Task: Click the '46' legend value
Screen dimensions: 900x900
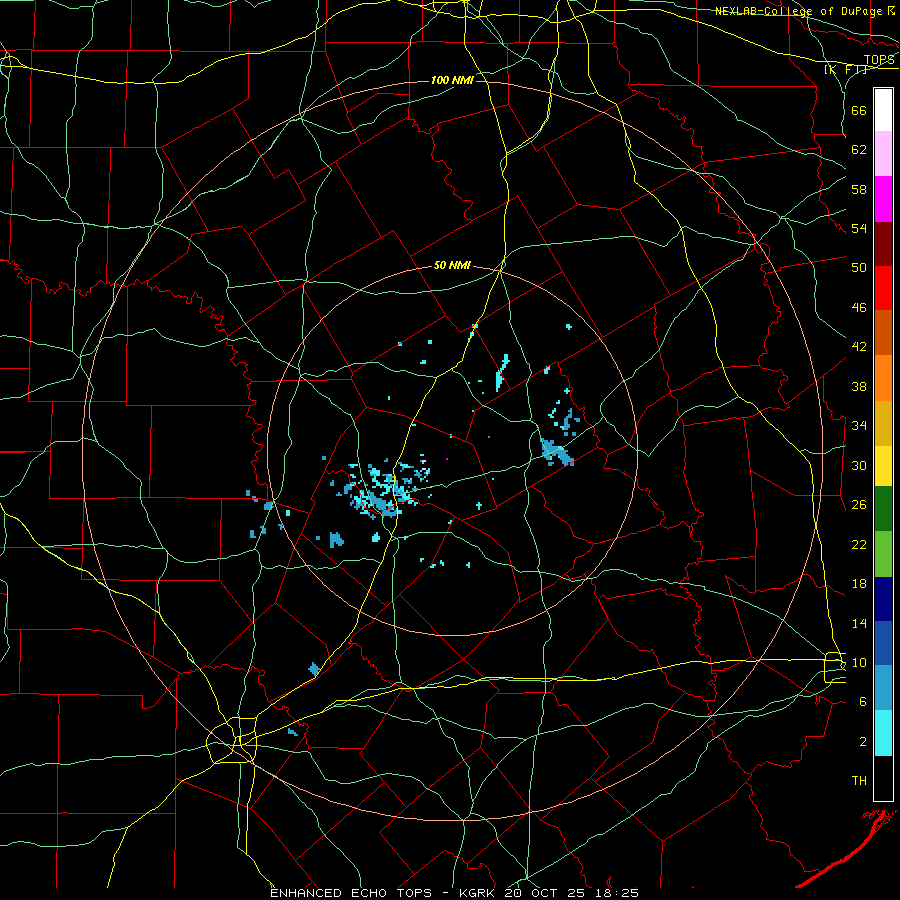Action: tap(859, 308)
